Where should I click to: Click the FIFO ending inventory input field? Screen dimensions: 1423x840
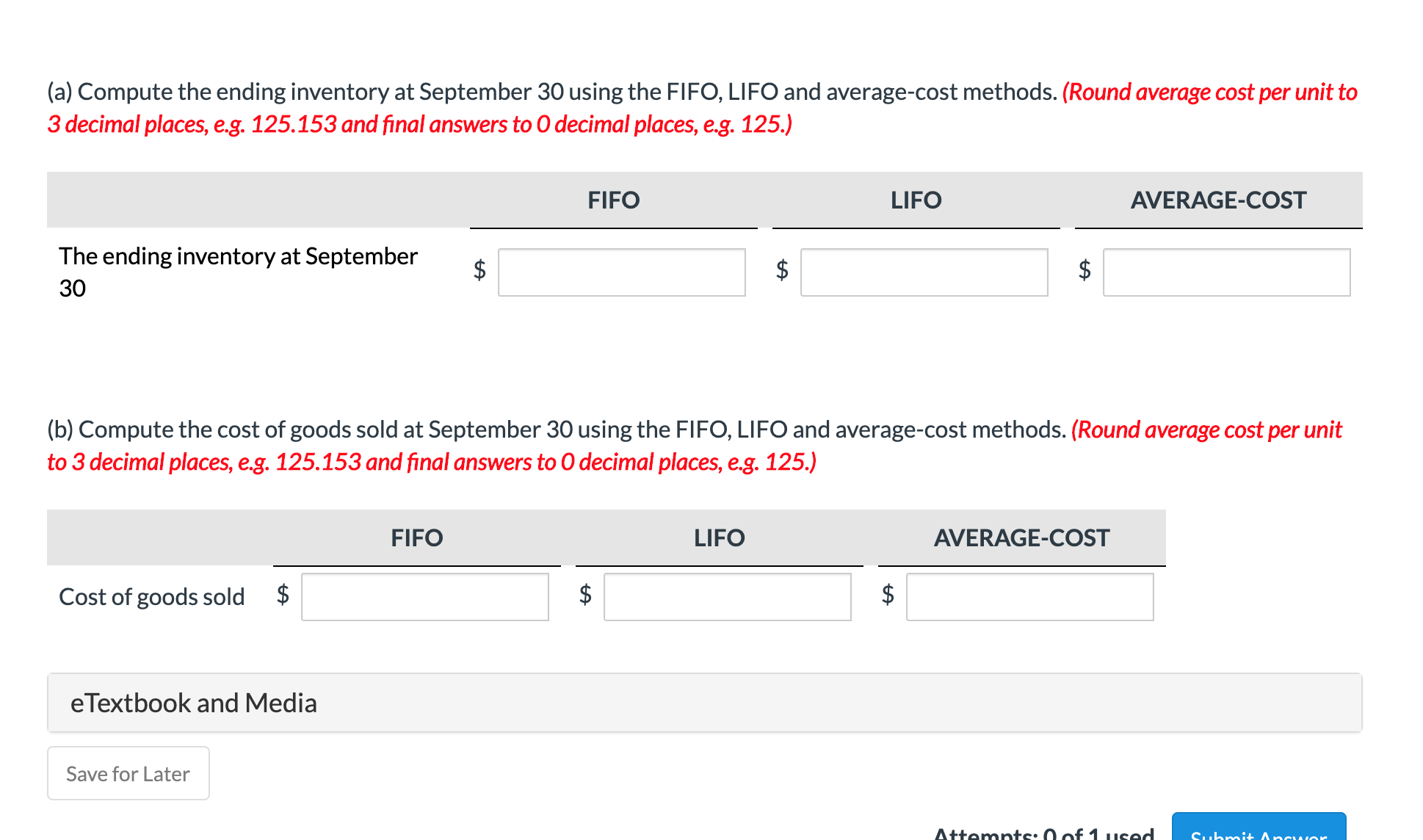[620, 272]
